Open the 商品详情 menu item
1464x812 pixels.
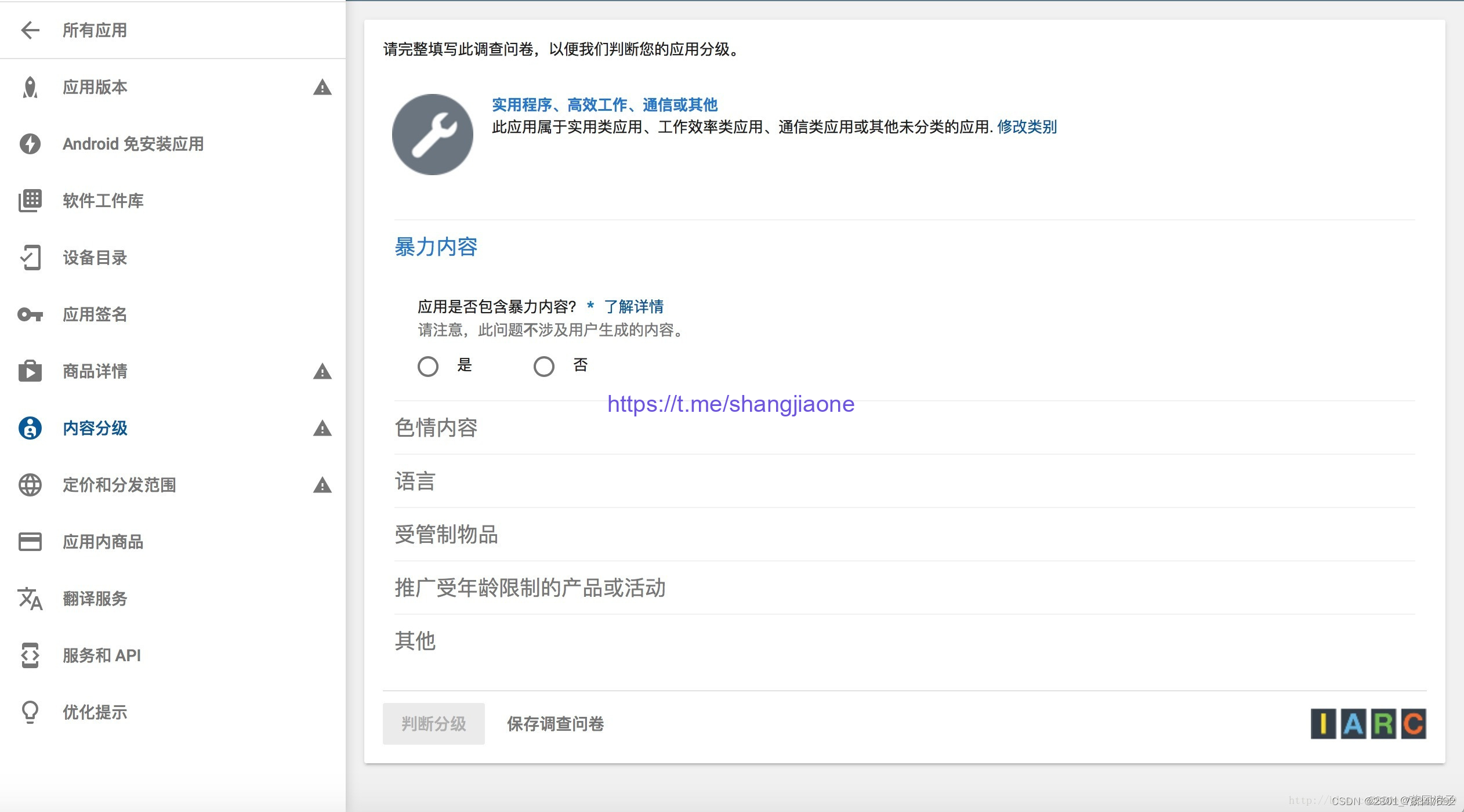[x=95, y=371]
